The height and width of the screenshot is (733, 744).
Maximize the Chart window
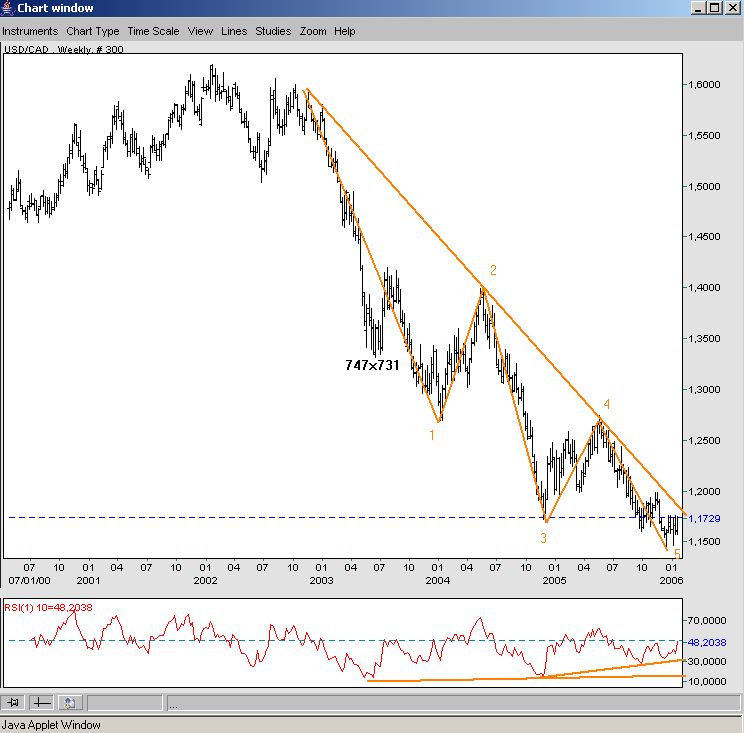(x=714, y=8)
